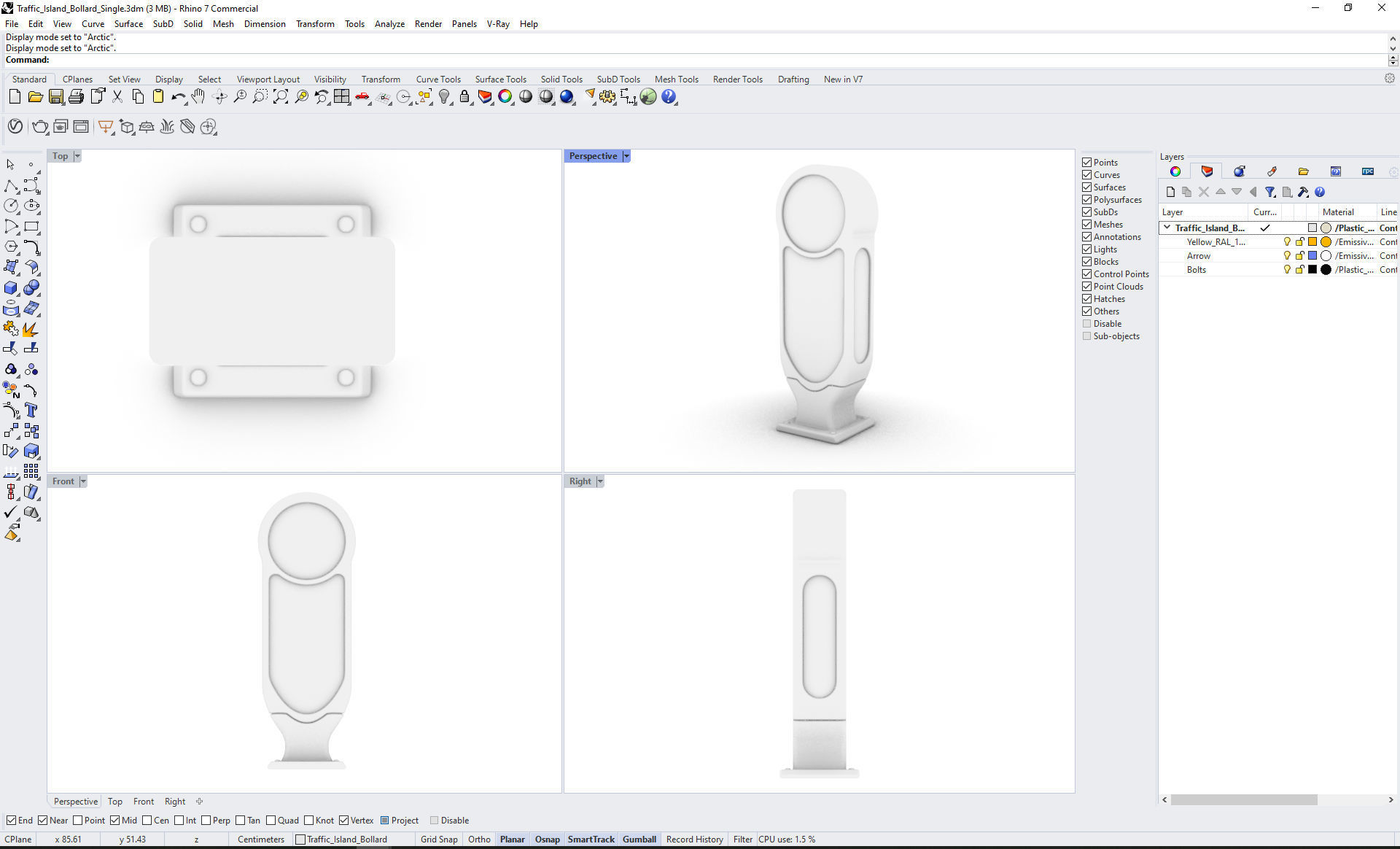Uncheck the Curves selection filter

pyautogui.click(x=1087, y=175)
